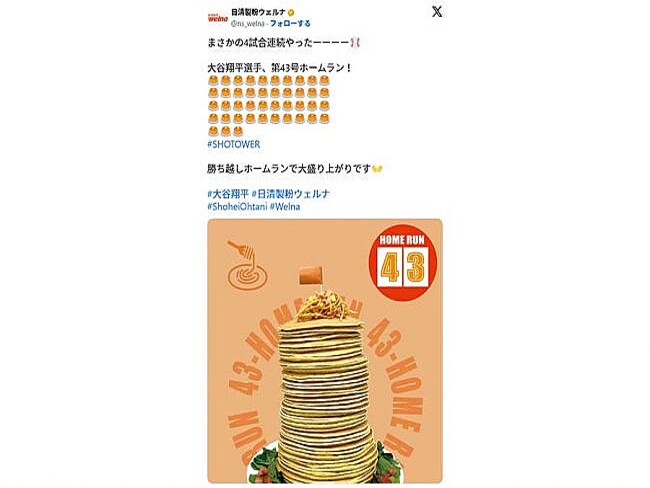Click the red HOME RUN 43 badge

(403, 262)
